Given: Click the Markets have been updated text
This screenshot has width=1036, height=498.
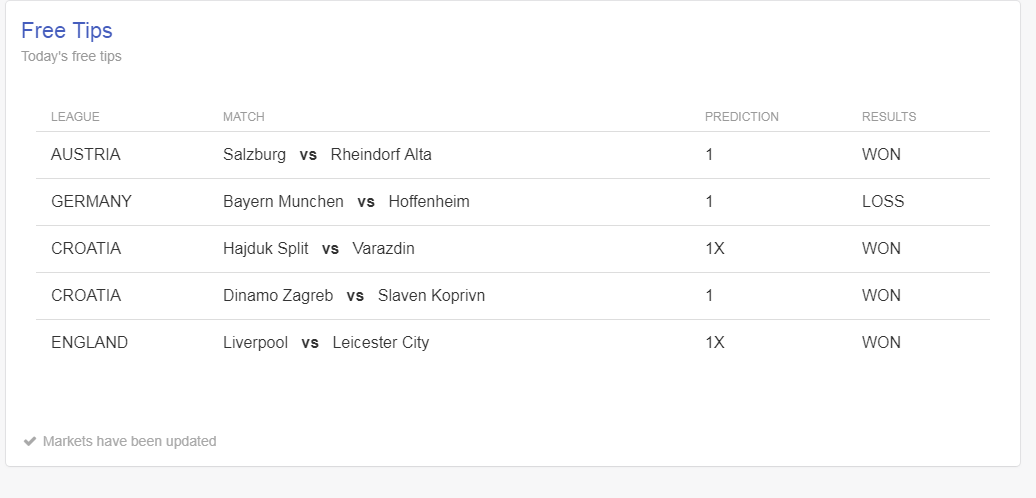Looking at the screenshot, I should pyautogui.click(x=130, y=441).
